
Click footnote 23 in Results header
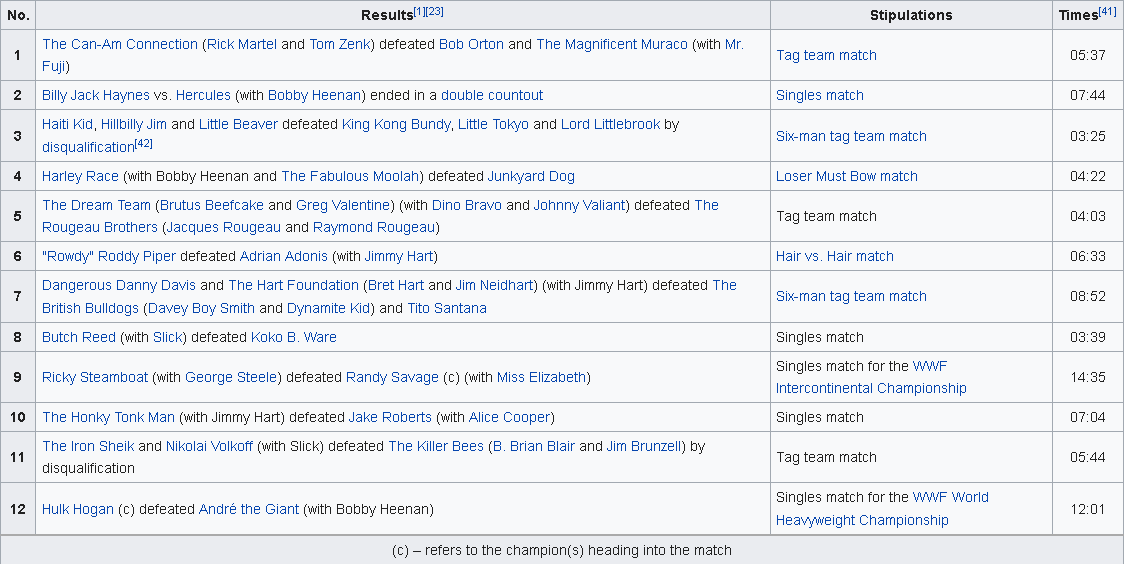click(434, 11)
